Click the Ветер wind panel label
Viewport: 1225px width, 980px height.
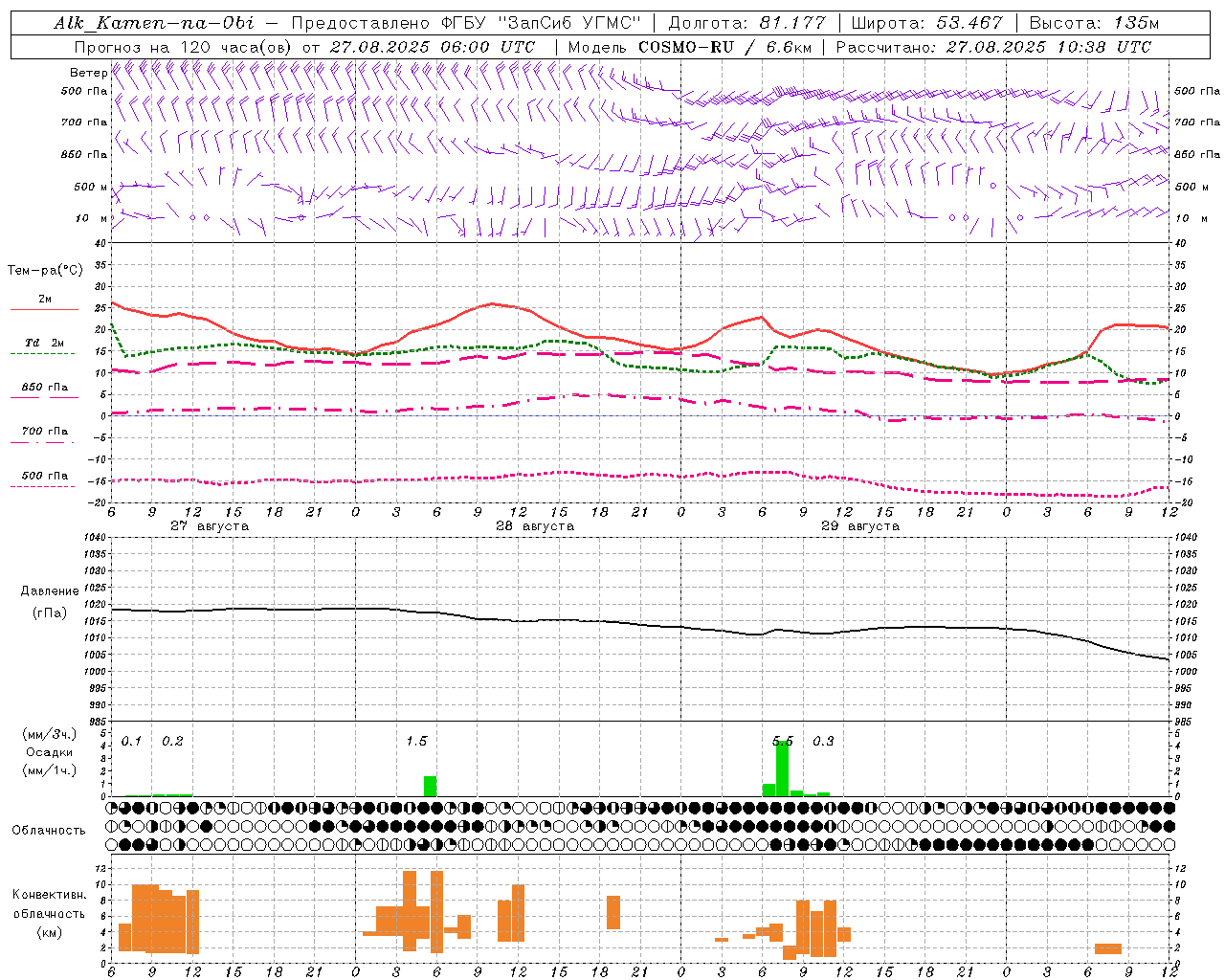tap(88, 73)
